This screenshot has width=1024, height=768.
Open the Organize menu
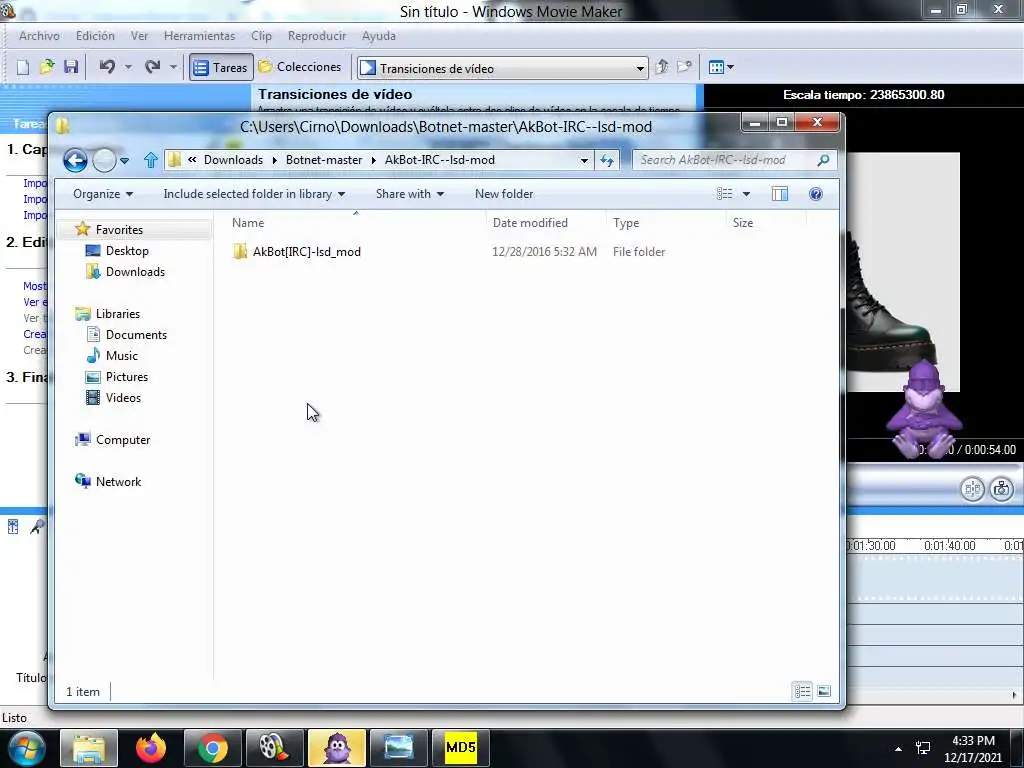click(x=103, y=194)
